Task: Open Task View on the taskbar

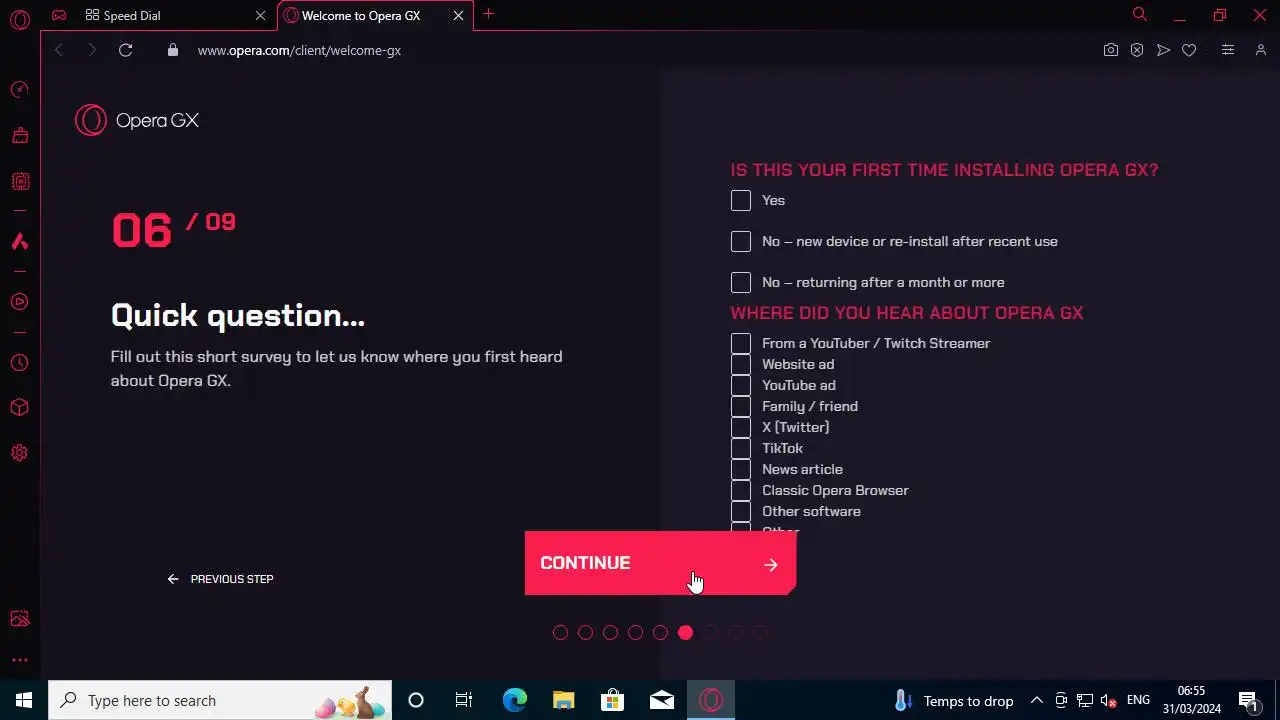Action: tap(464, 700)
